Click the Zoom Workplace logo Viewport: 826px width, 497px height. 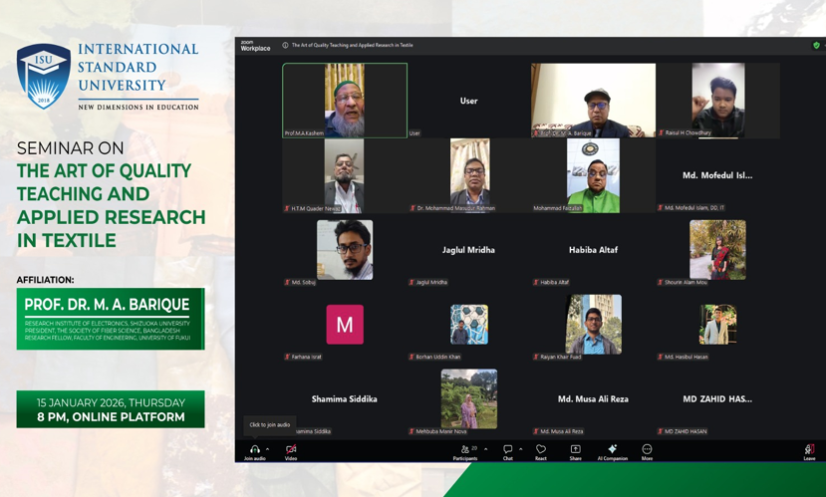click(x=255, y=46)
